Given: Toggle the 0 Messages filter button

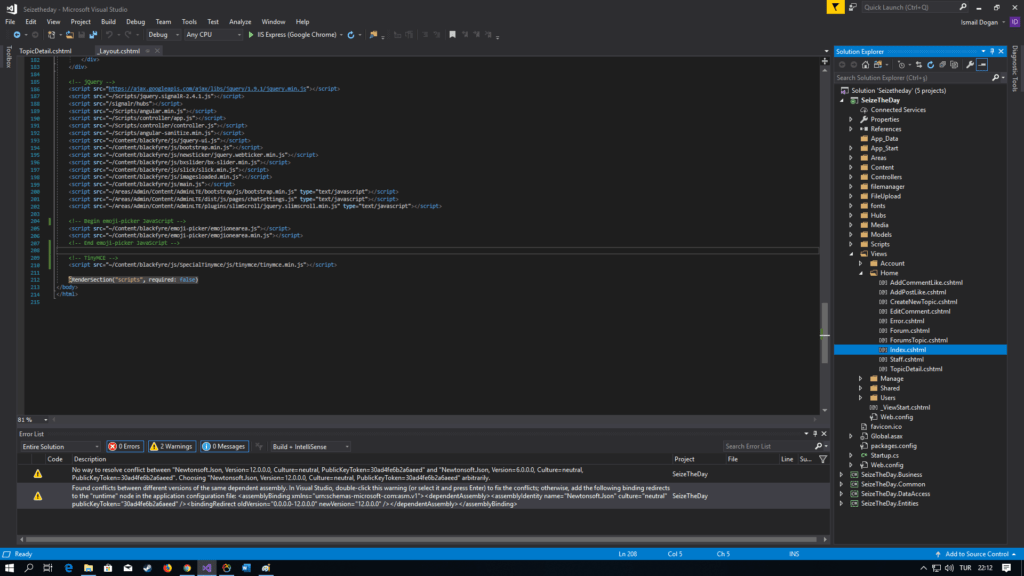Looking at the screenshot, I should click(x=224, y=447).
